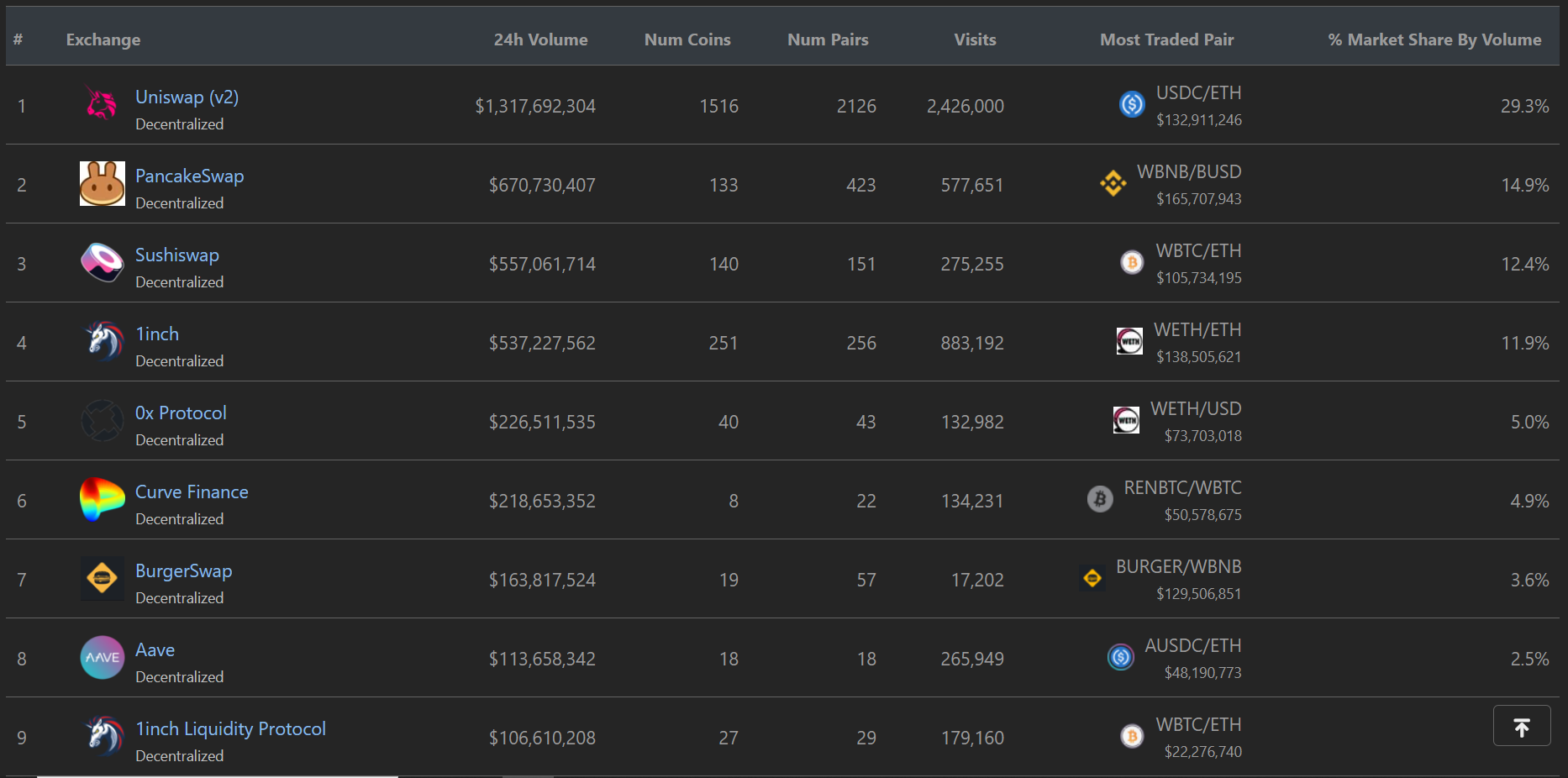Open the RENBTC/WBTC trading pair
This screenshot has width=1568, height=778.
(1182, 487)
